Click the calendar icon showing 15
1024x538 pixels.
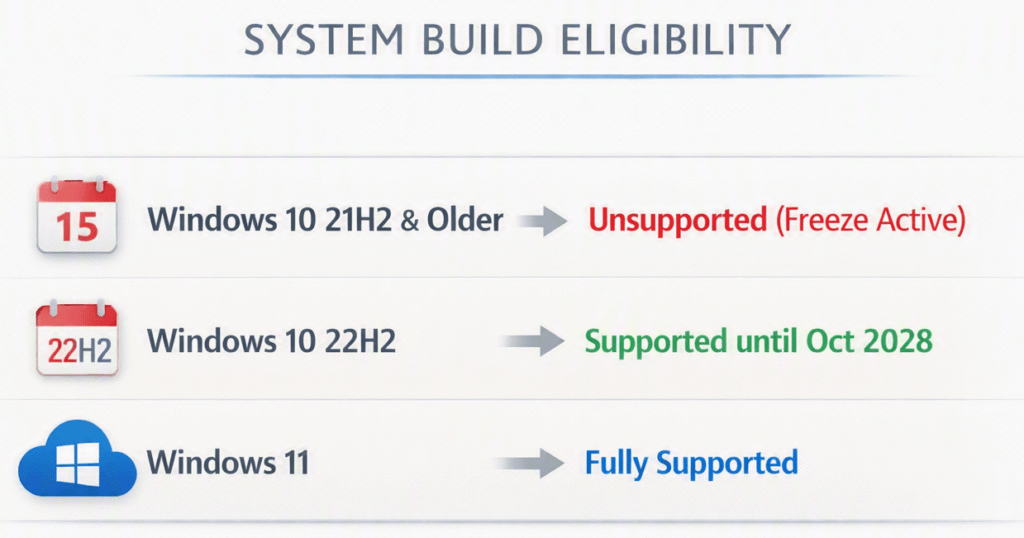tap(76, 215)
